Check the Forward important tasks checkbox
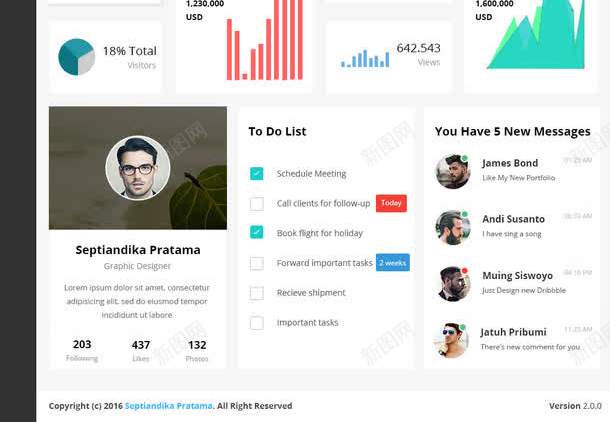 256,263
